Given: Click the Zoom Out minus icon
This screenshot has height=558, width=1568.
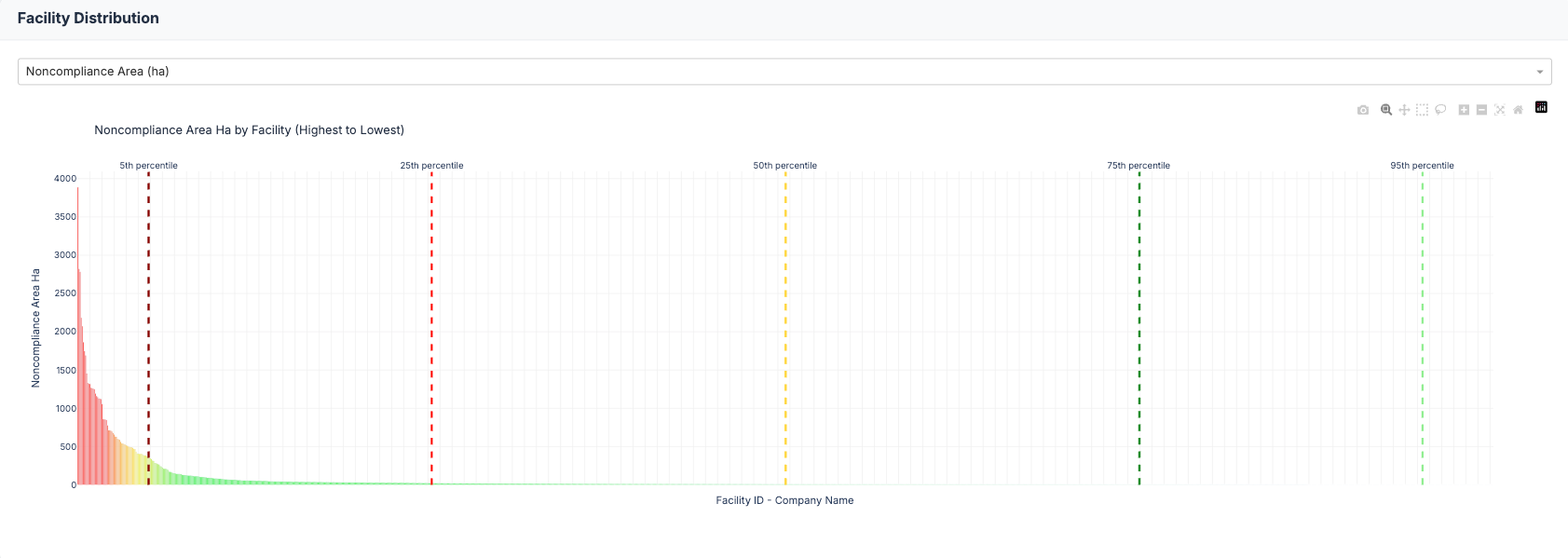Looking at the screenshot, I should (x=1481, y=110).
